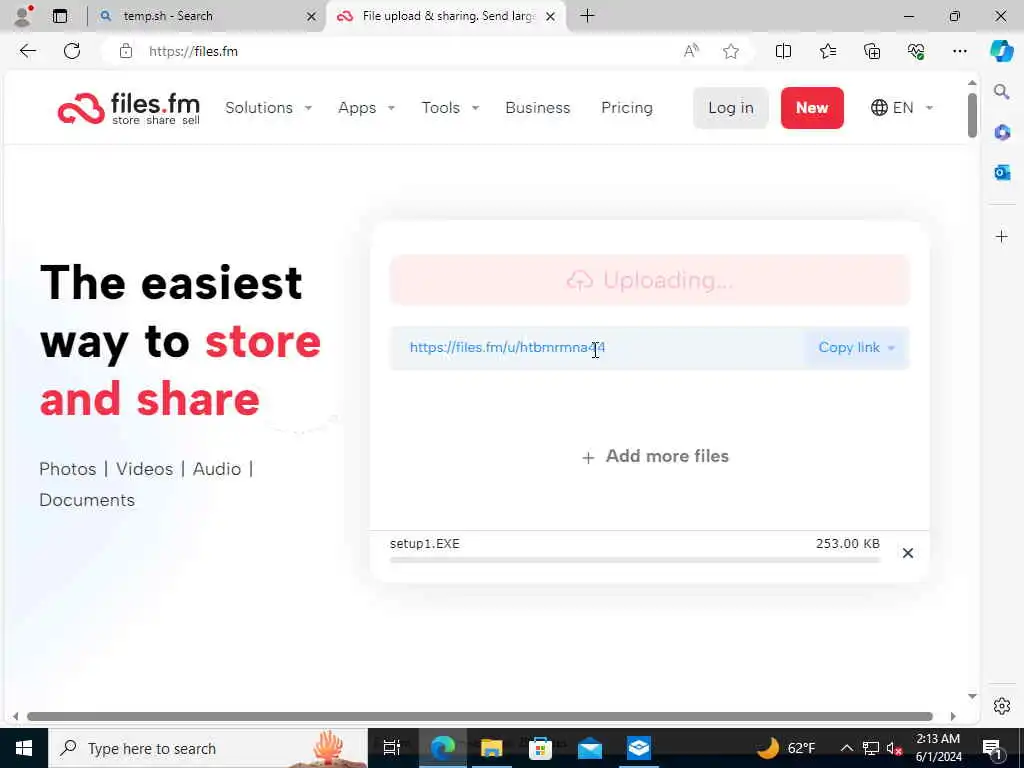Open Favorites list icon
The width and height of the screenshot is (1024, 768).
click(827, 51)
